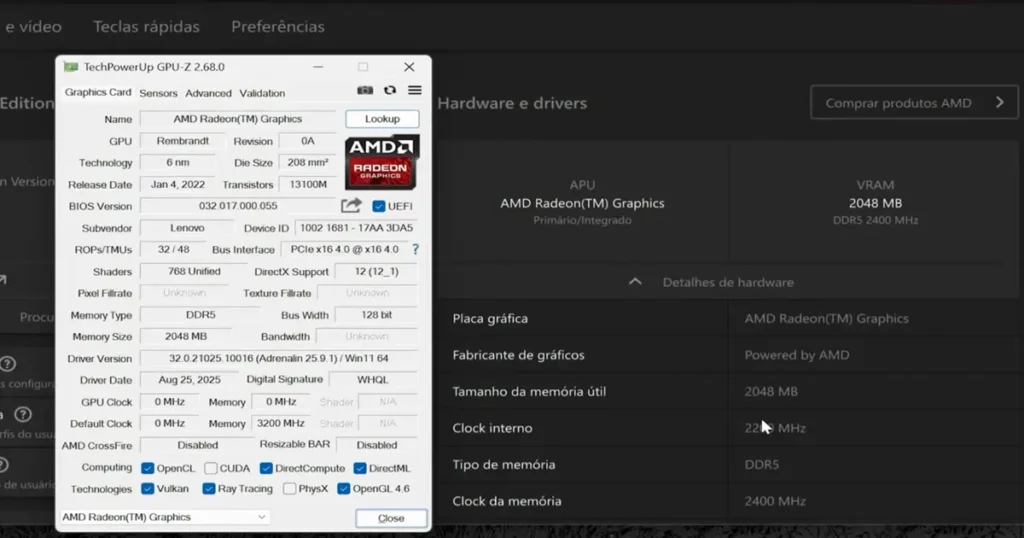Click the Driver Date field Aug 25, 2025
This screenshot has width=1024, height=538.
pyautogui.click(x=189, y=379)
